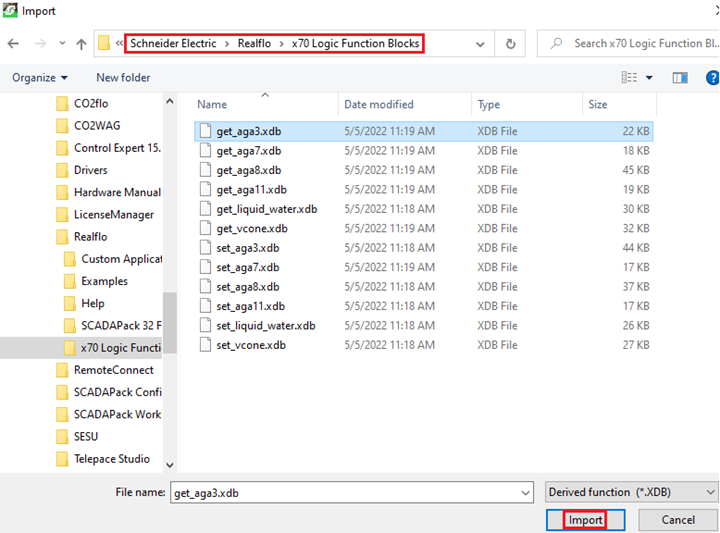The width and height of the screenshot is (720, 533).
Task: Select the set_liquid_water.xdb file
Action: coord(423,325)
